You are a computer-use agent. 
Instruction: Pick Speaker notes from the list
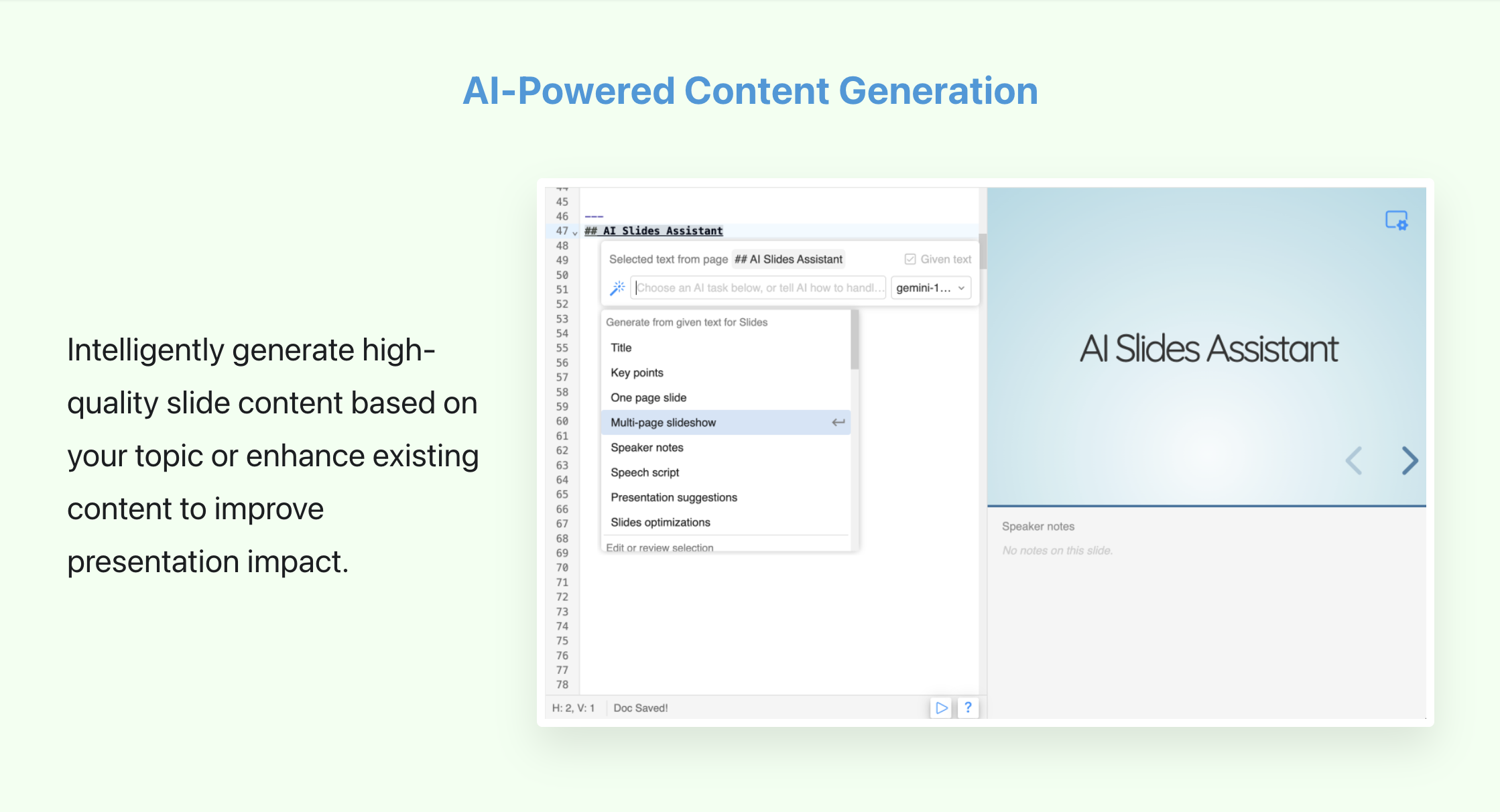(647, 448)
